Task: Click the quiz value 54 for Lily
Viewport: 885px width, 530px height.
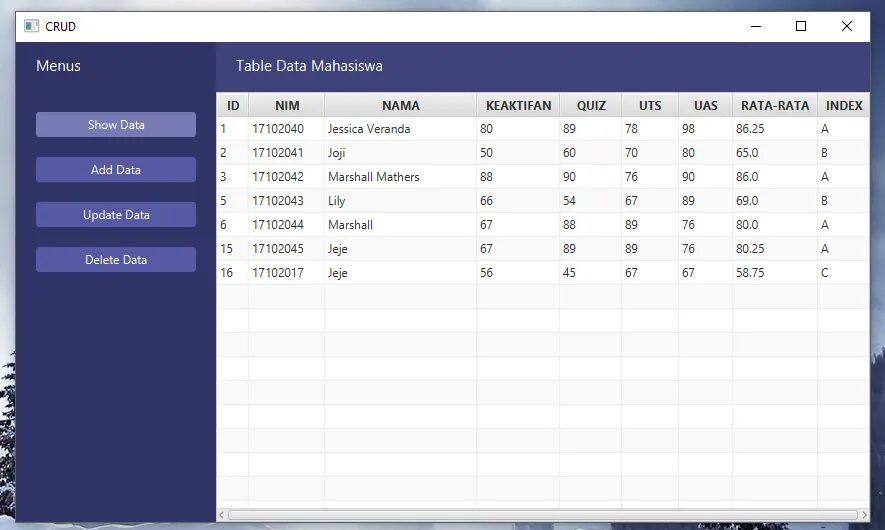Action: (591, 201)
